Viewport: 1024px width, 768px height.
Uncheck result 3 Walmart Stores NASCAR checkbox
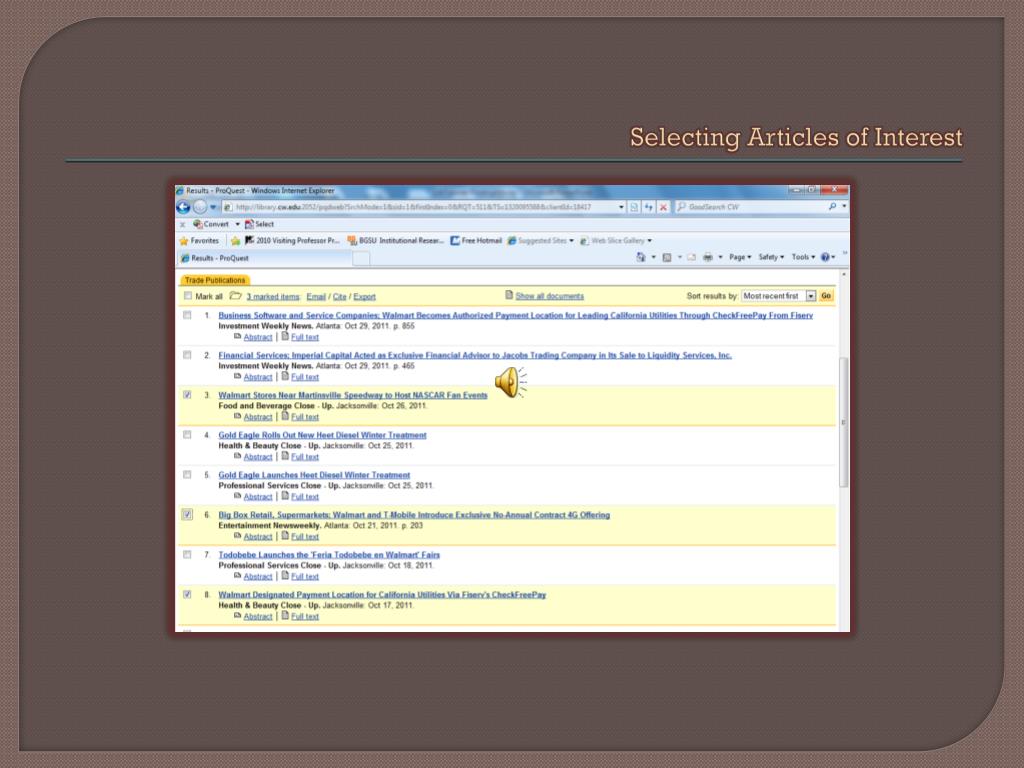(187, 394)
